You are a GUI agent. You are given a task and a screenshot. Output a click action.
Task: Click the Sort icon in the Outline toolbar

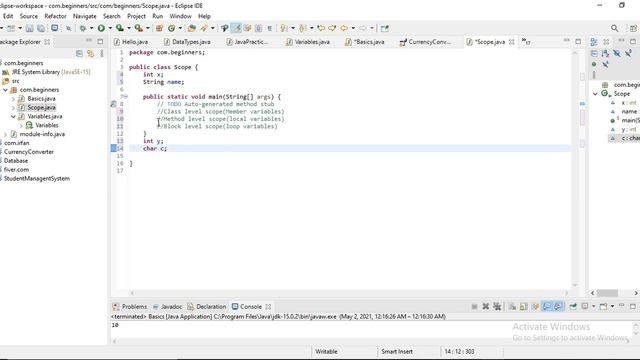[x=605, y=53]
